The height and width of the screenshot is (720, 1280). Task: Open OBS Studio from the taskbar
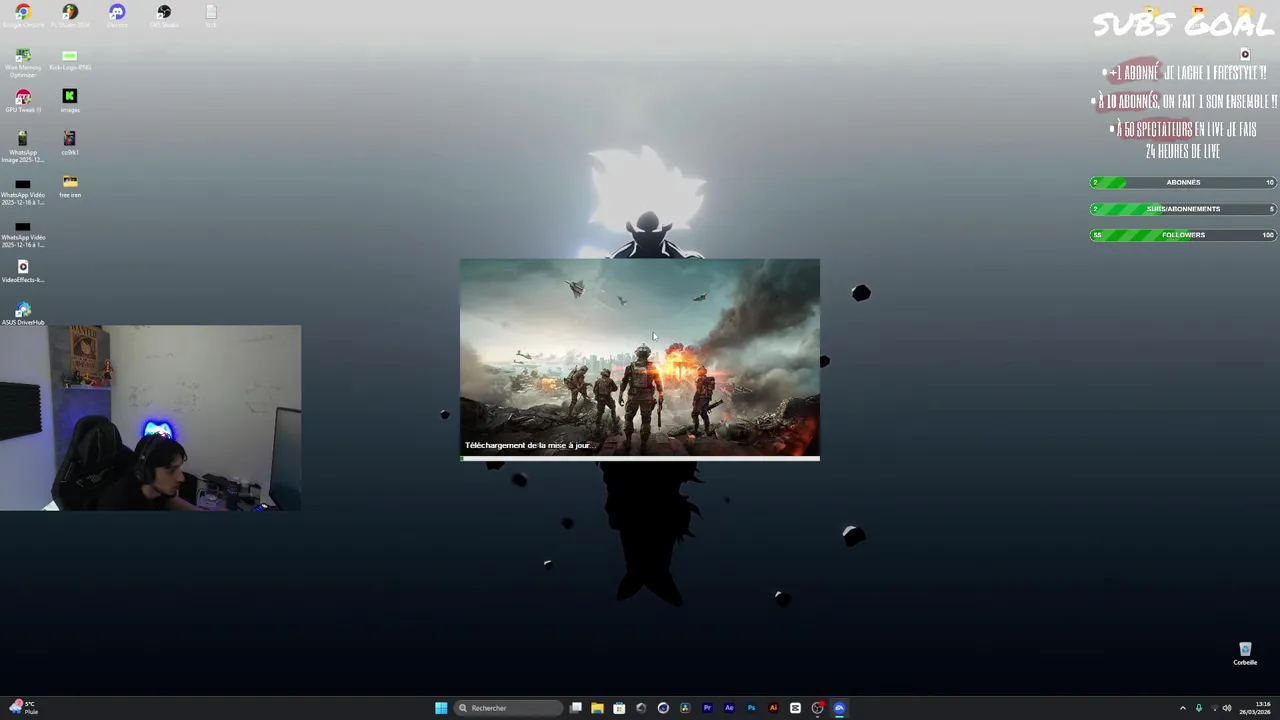point(817,708)
